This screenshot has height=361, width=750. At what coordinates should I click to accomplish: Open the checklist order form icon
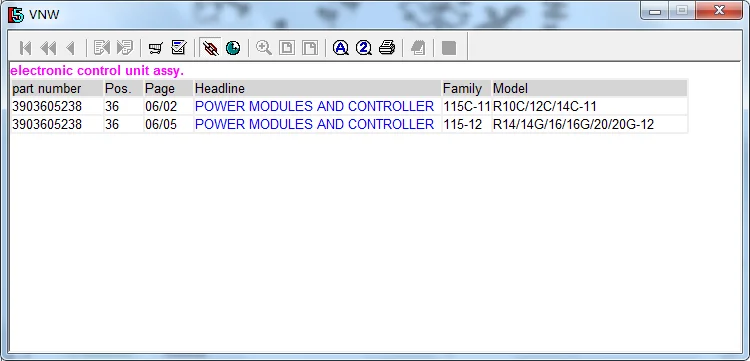179,48
